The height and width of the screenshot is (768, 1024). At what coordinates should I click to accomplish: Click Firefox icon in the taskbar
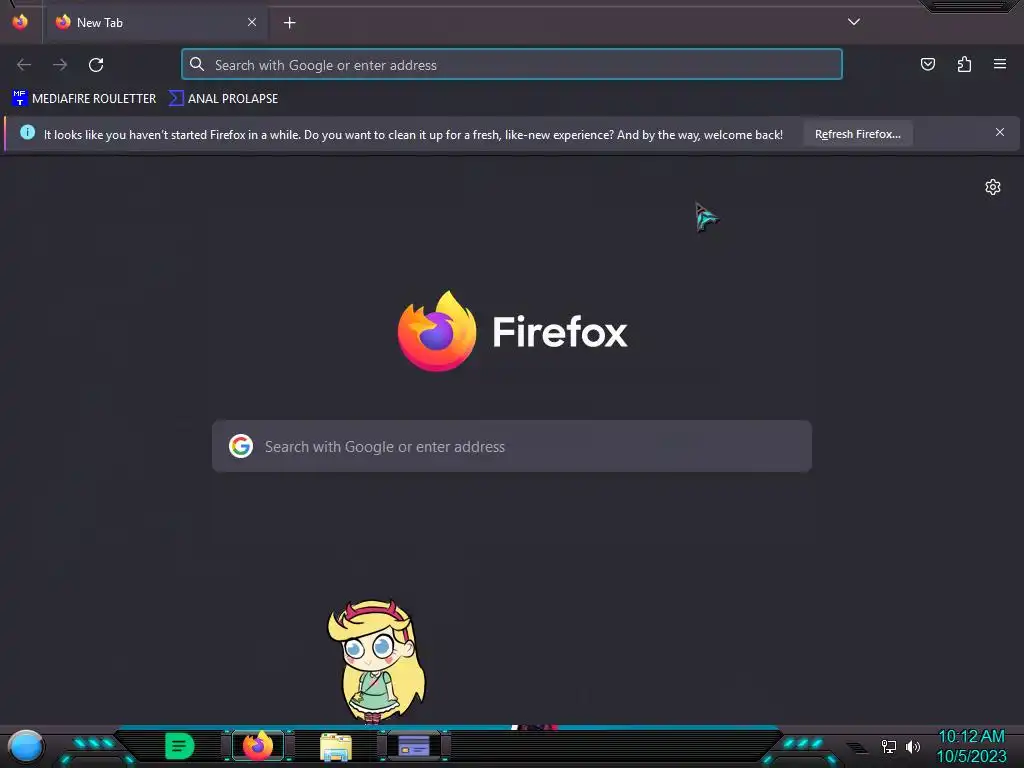coord(257,746)
